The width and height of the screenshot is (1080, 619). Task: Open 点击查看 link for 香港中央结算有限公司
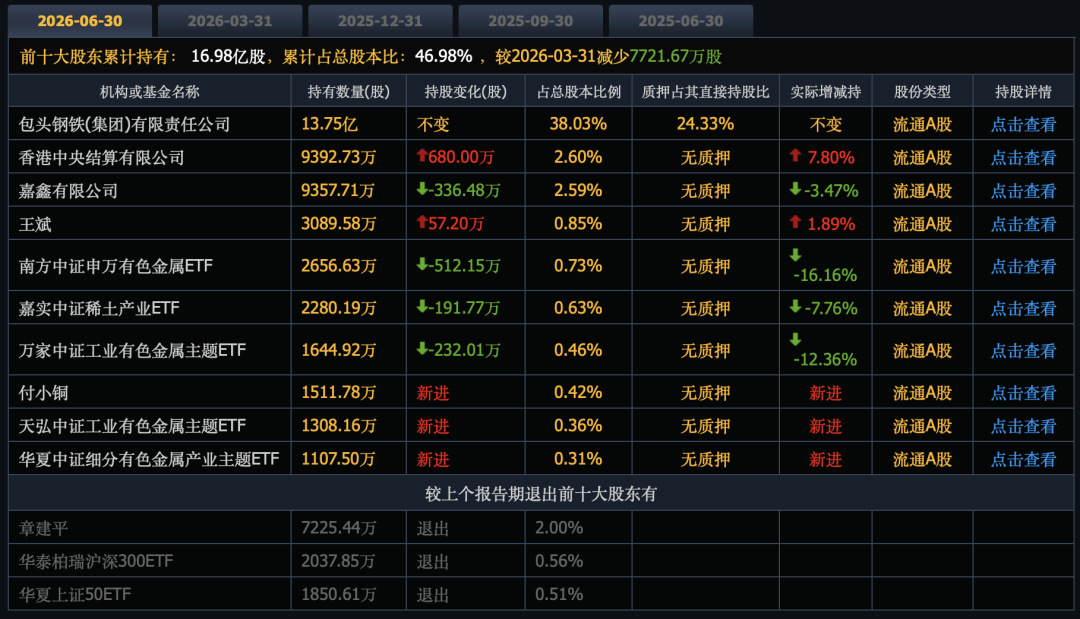(x=1023, y=158)
